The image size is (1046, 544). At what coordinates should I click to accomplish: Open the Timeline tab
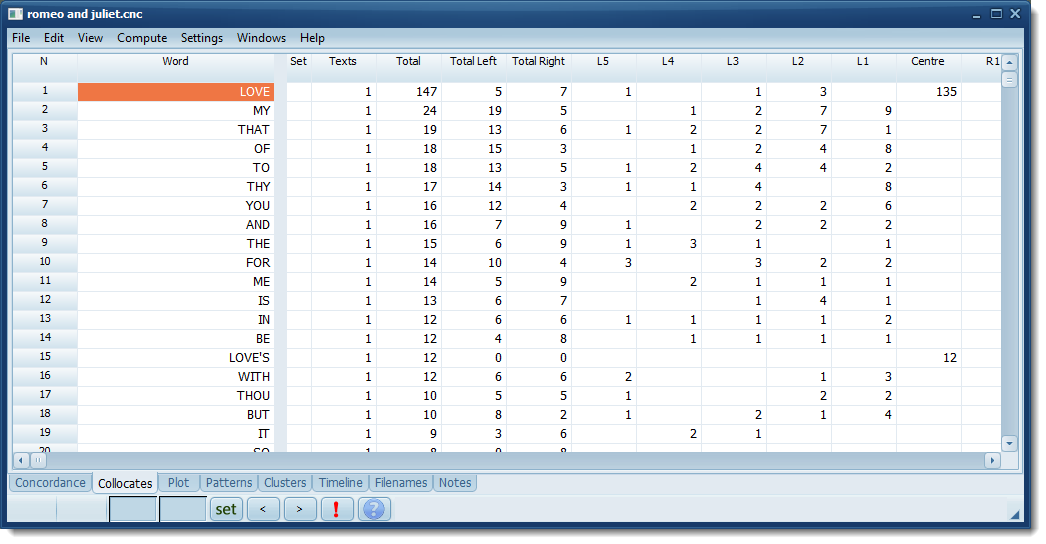click(340, 483)
